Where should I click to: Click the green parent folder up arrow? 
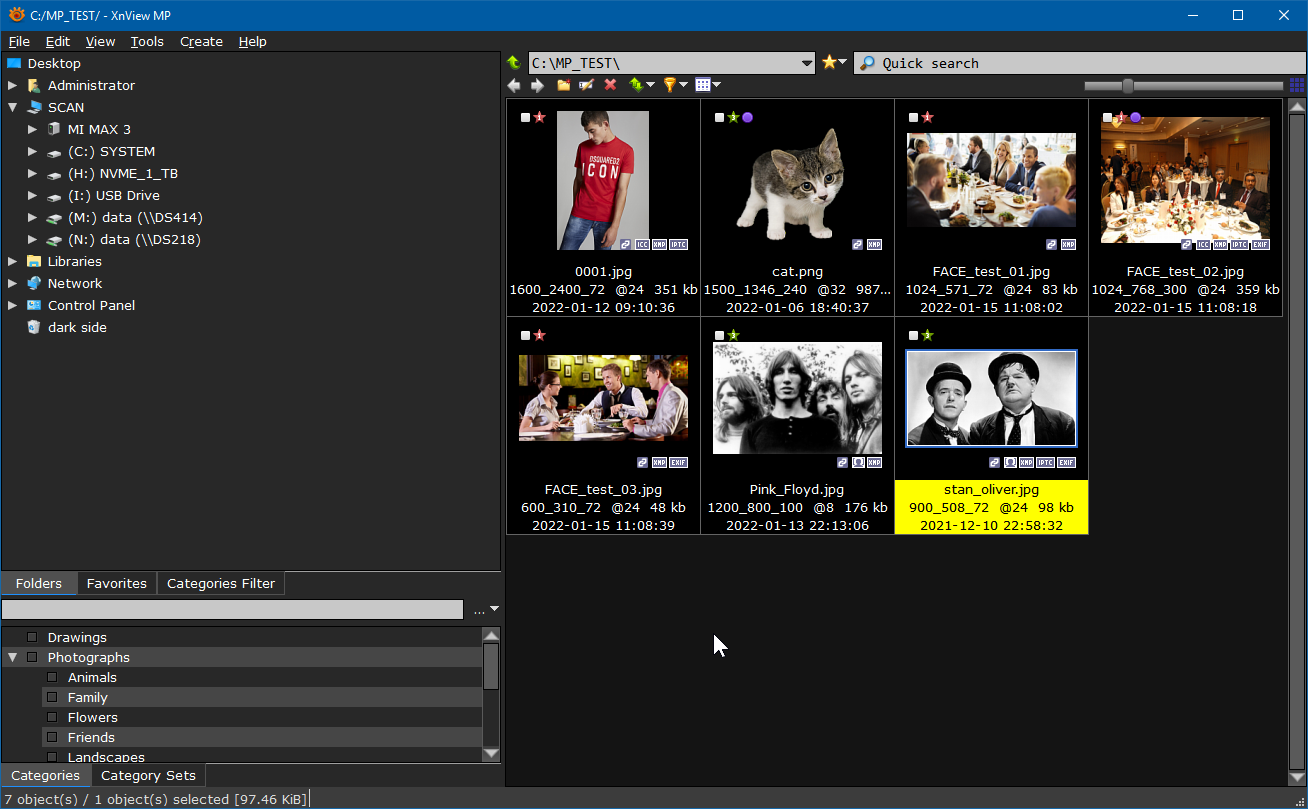[x=514, y=63]
